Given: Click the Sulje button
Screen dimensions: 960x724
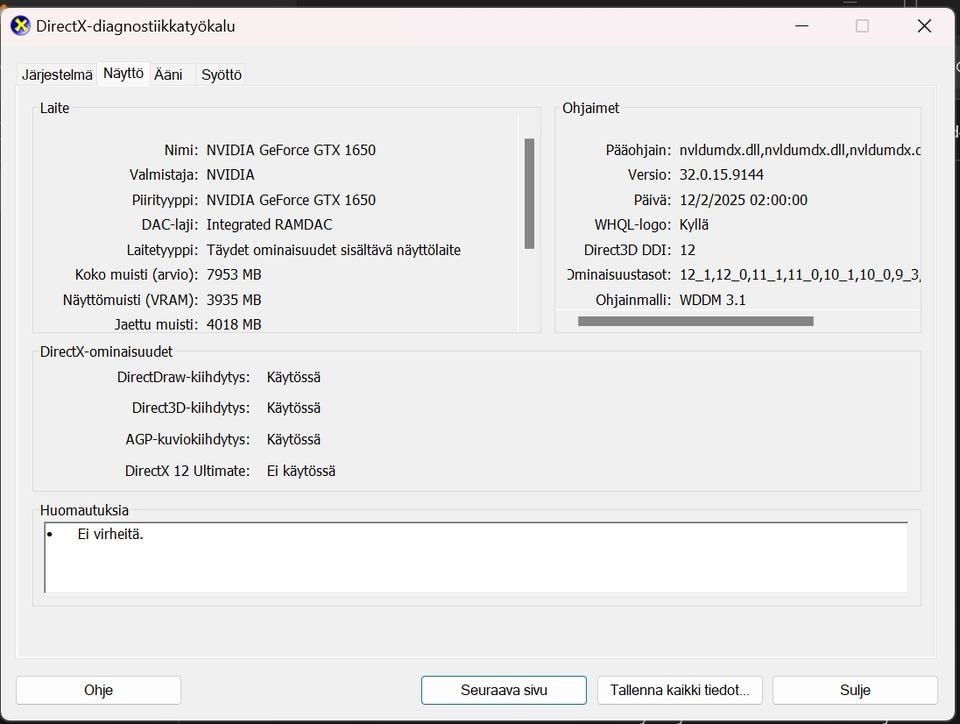Looking at the screenshot, I should point(855,690).
